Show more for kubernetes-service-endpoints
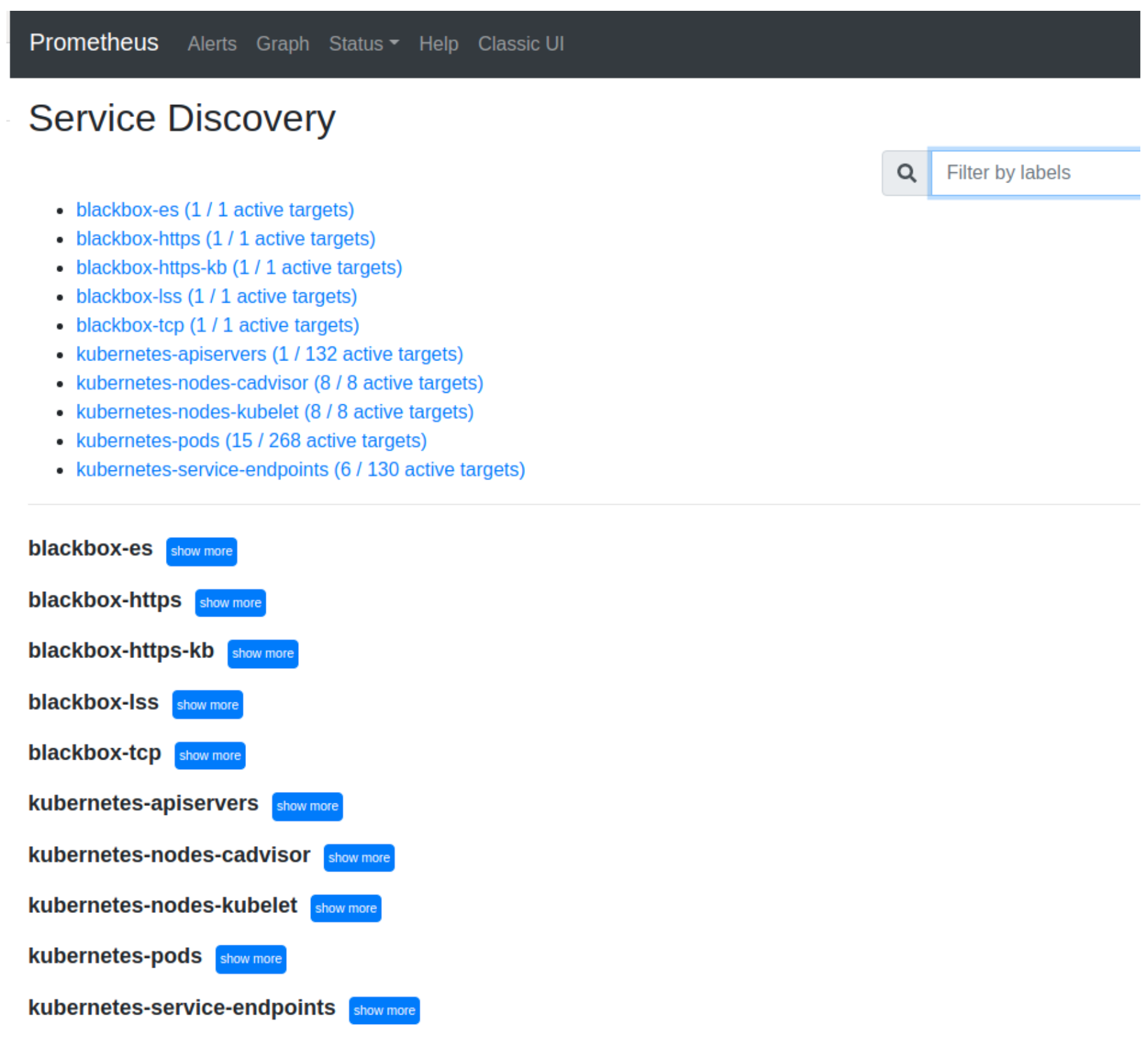Viewport: 1148px width, 1040px height. click(x=384, y=1010)
